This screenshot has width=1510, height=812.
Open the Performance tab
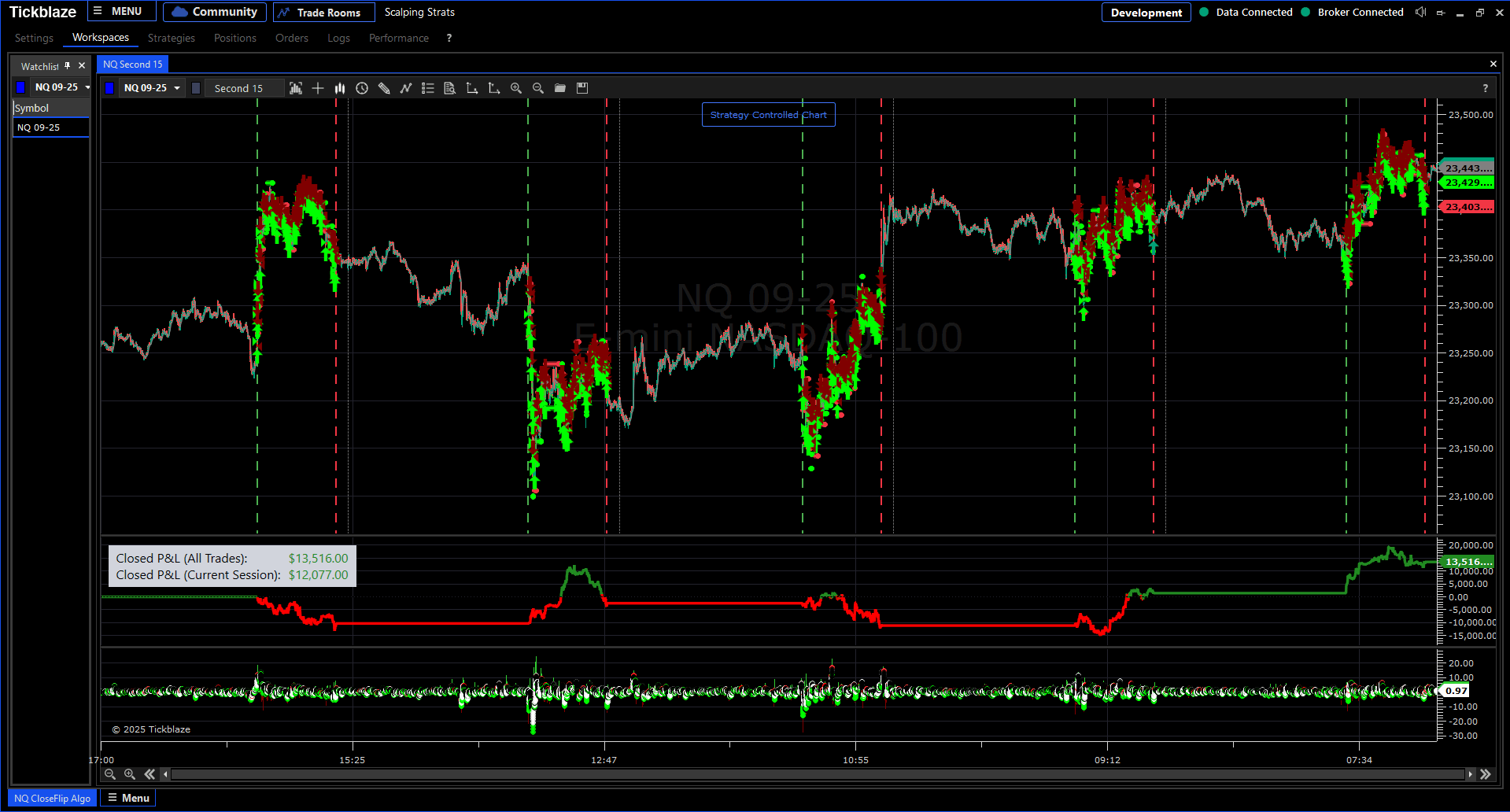398,38
